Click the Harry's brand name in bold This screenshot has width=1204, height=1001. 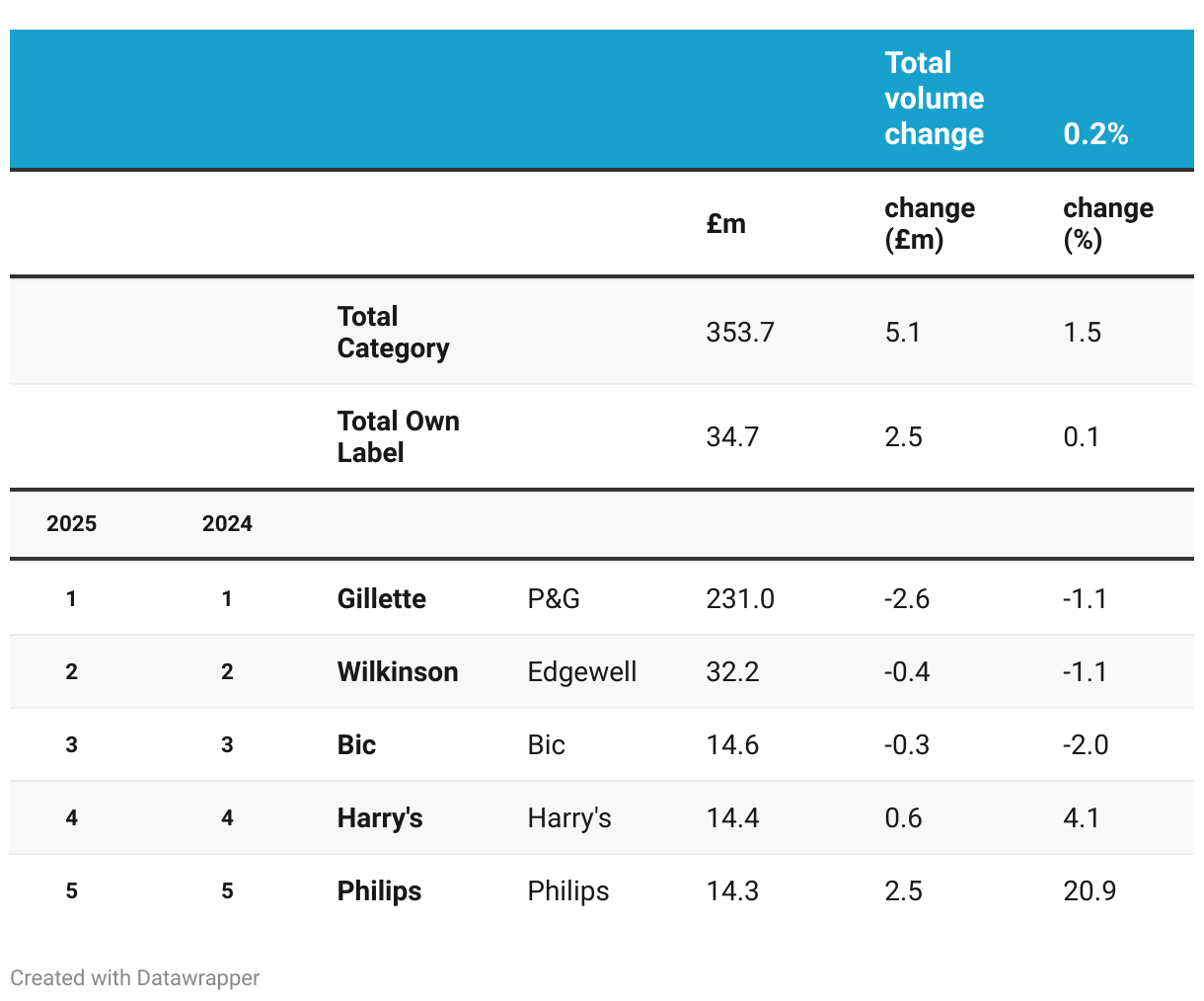click(380, 818)
